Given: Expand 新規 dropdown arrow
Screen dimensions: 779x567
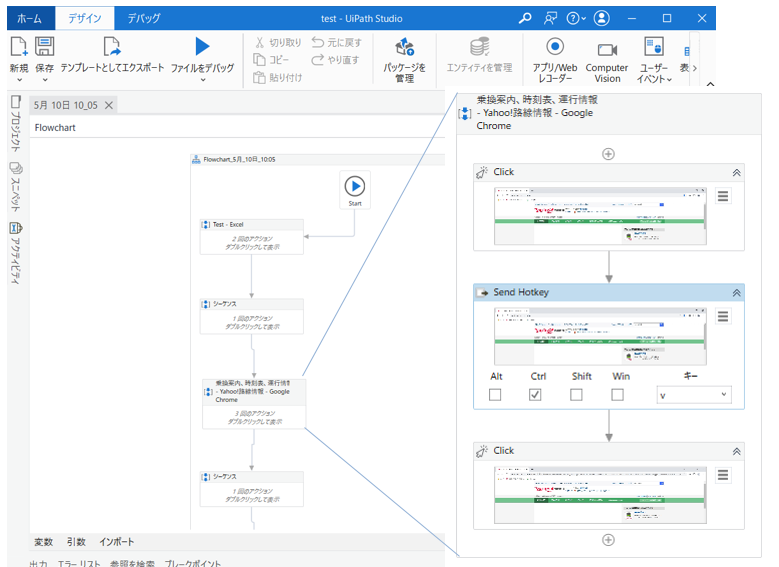Looking at the screenshot, I should [19, 80].
